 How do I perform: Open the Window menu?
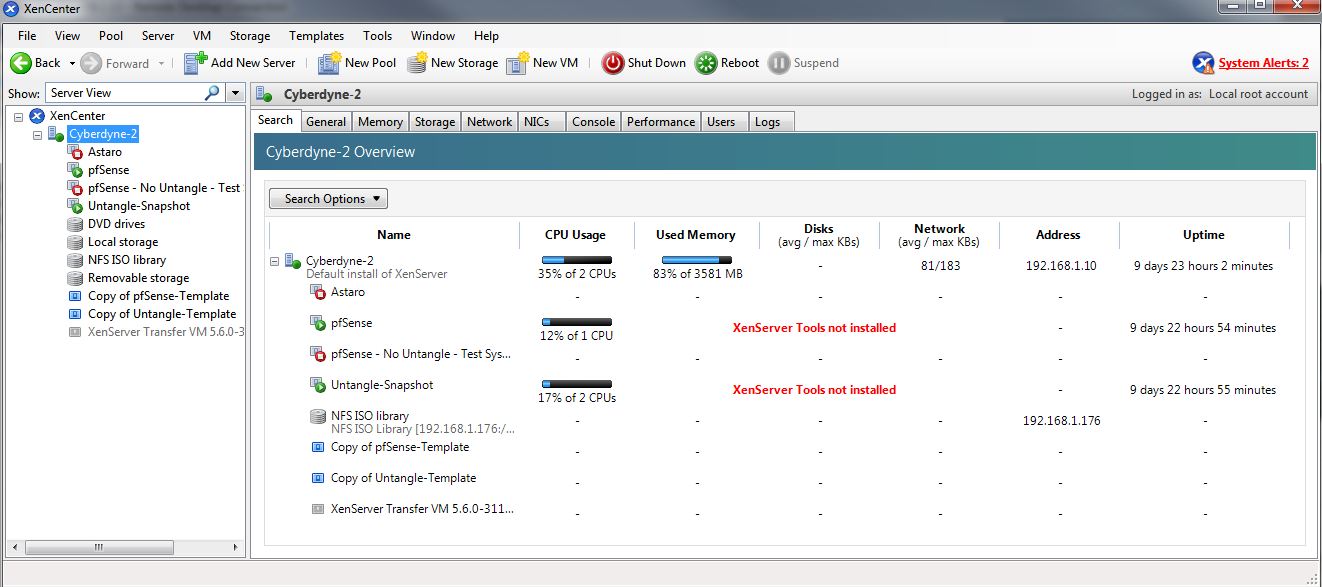coord(432,36)
